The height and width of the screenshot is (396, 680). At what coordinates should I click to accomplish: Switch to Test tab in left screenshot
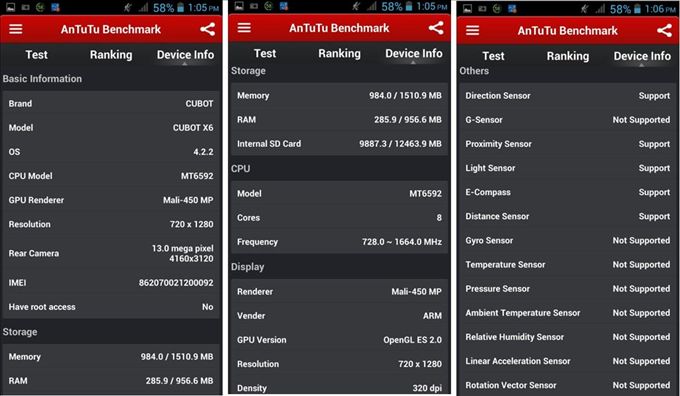(x=36, y=55)
